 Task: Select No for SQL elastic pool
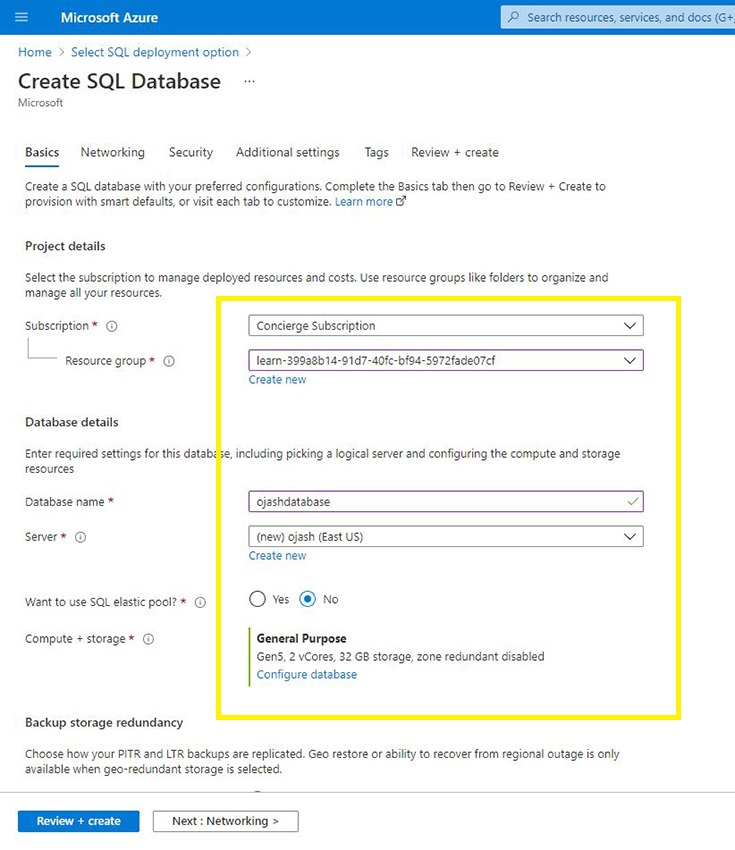pos(307,599)
